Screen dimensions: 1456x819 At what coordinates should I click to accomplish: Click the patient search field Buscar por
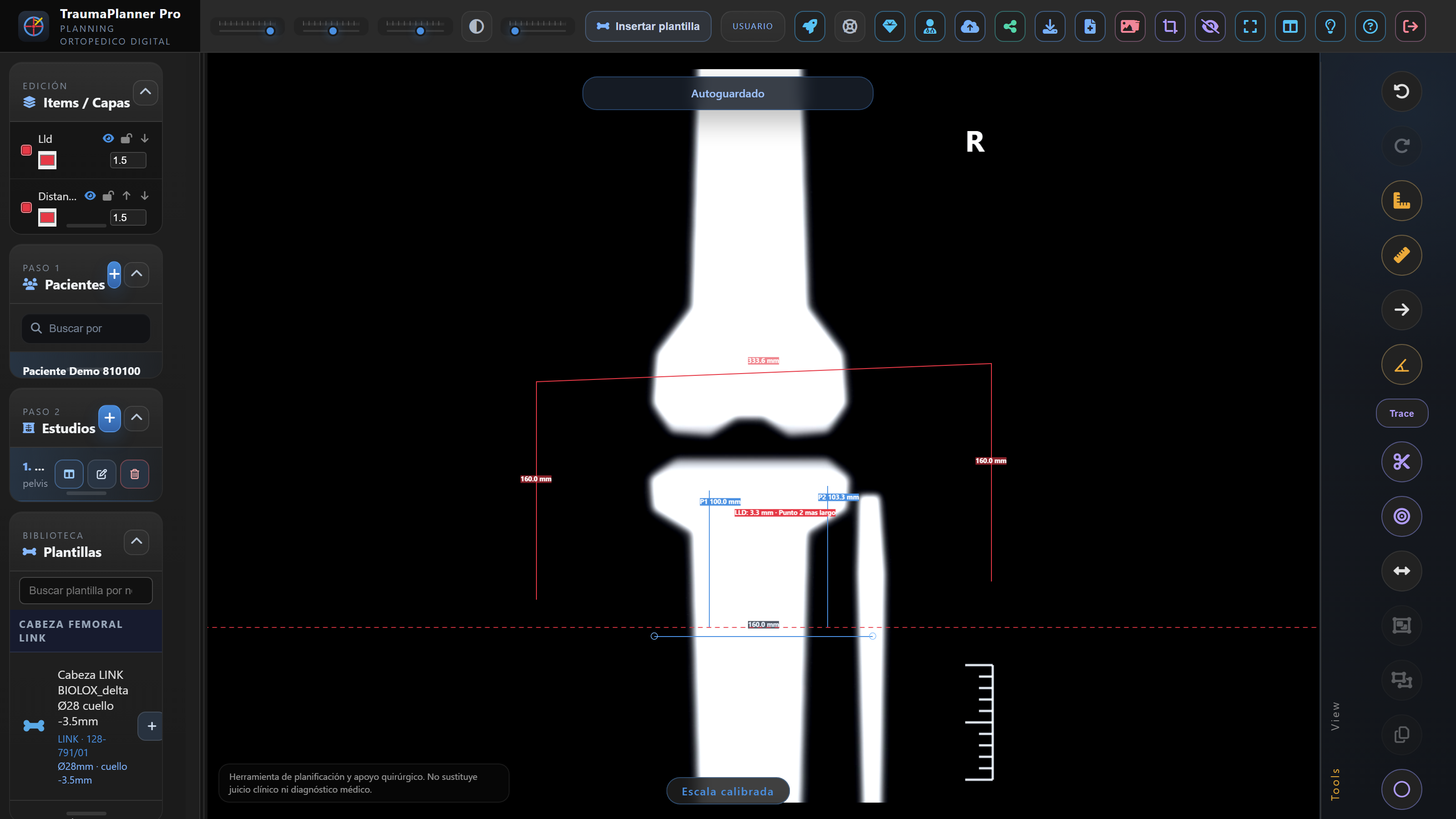pyautogui.click(x=86, y=329)
